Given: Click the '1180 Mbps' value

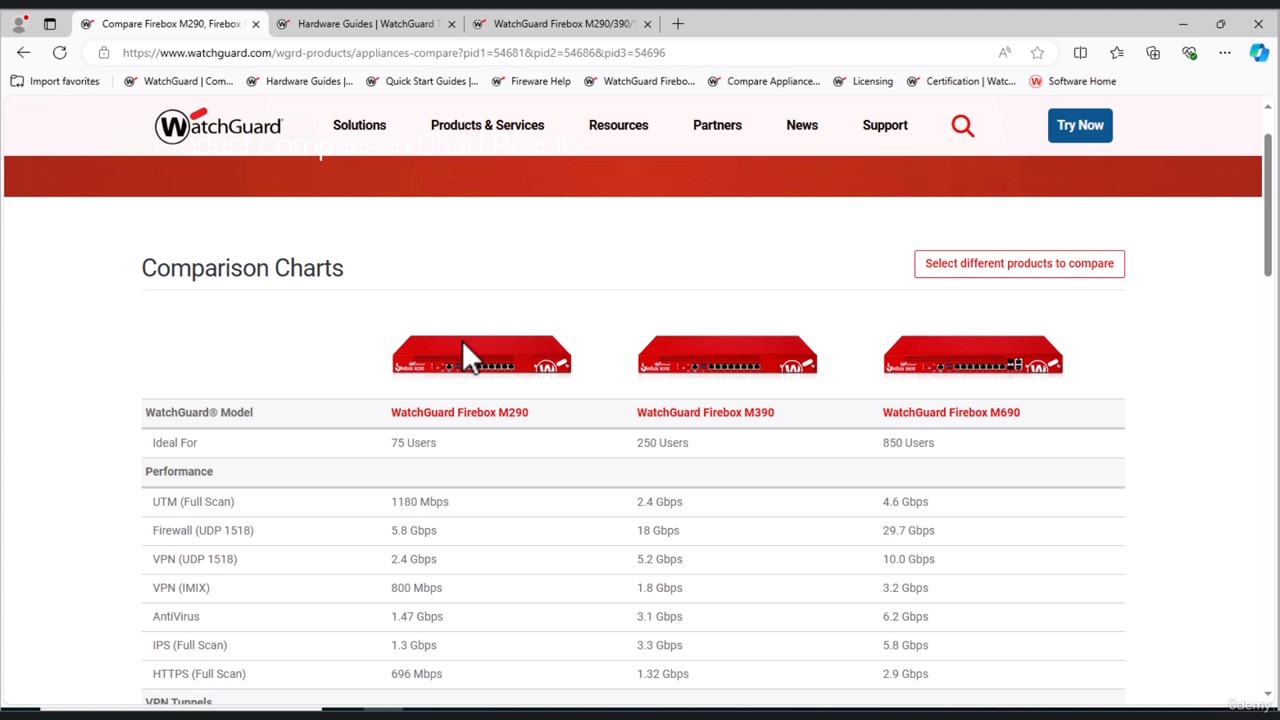Looking at the screenshot, I should tap(420, 502).
